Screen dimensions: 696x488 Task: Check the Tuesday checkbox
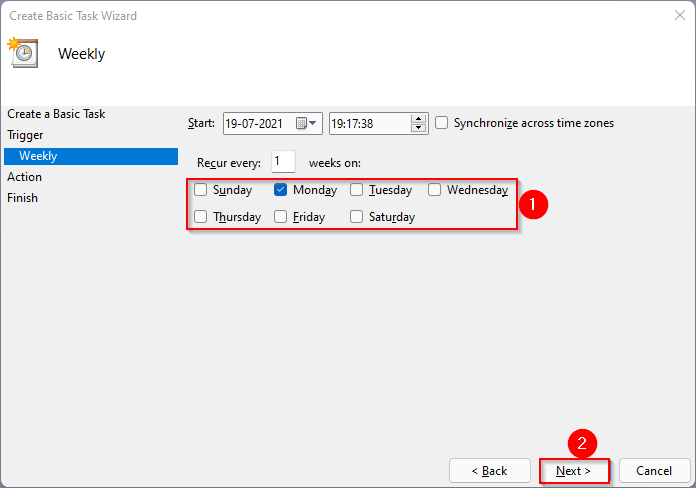tap(356, 190)
